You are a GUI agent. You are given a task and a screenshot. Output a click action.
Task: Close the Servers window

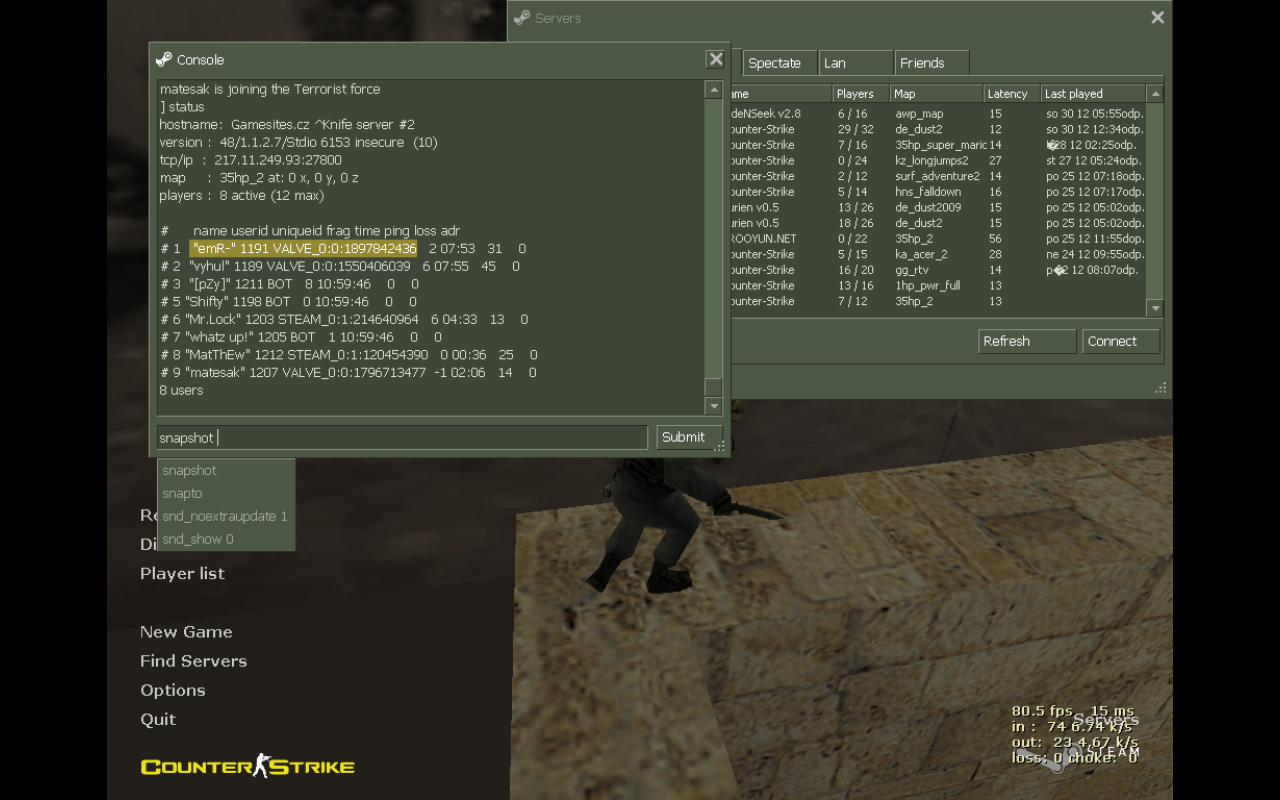[1157, 18]
